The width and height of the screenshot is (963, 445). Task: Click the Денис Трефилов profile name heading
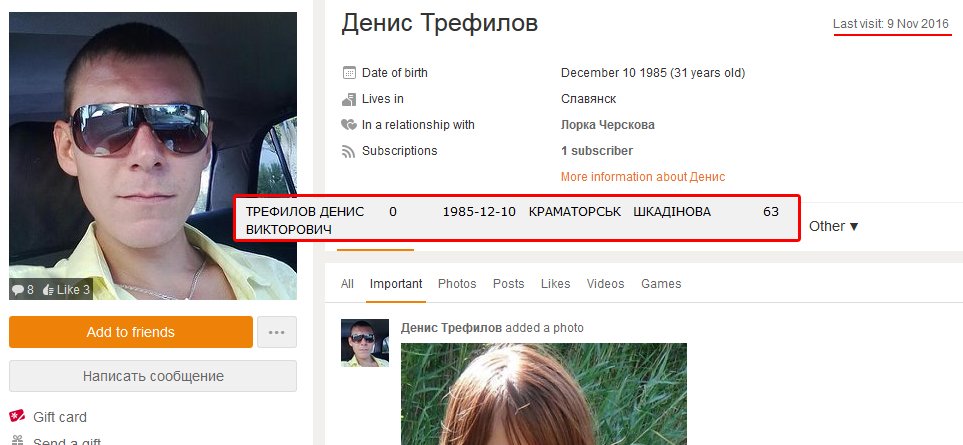(x=440, y=23)
